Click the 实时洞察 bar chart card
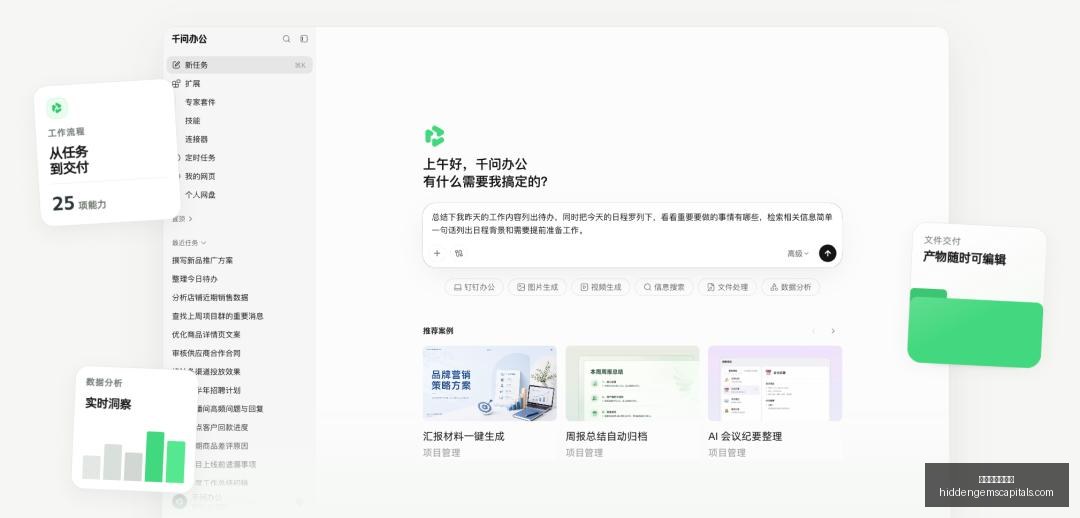 (x=134, y=428)
